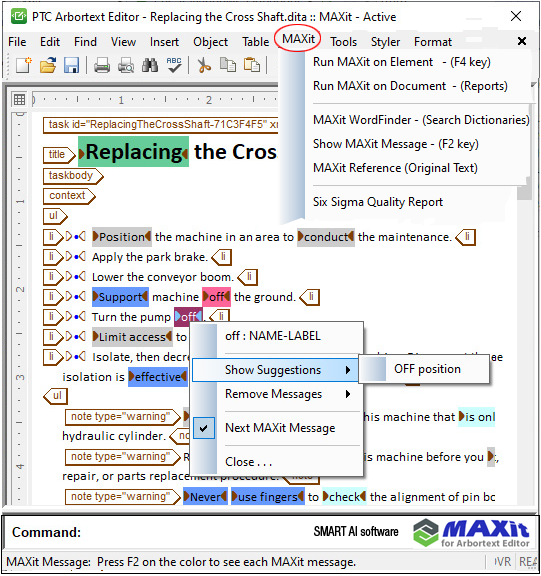The image size is (541, 576).
Task: Pick the OFF position suggestion
Action: (x=427, y=369)
